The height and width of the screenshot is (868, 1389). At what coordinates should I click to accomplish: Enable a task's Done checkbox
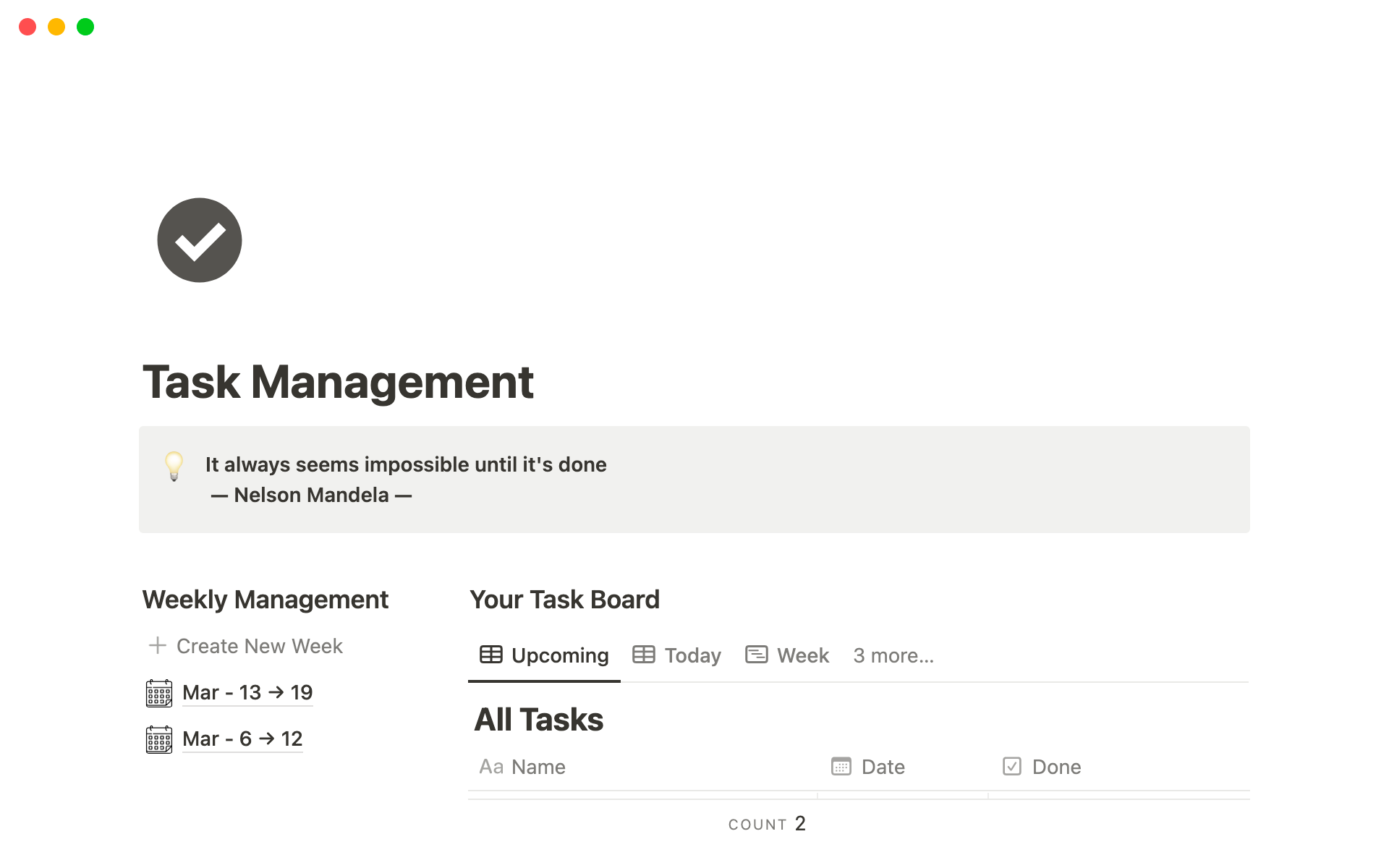[x=1013, y=795]
